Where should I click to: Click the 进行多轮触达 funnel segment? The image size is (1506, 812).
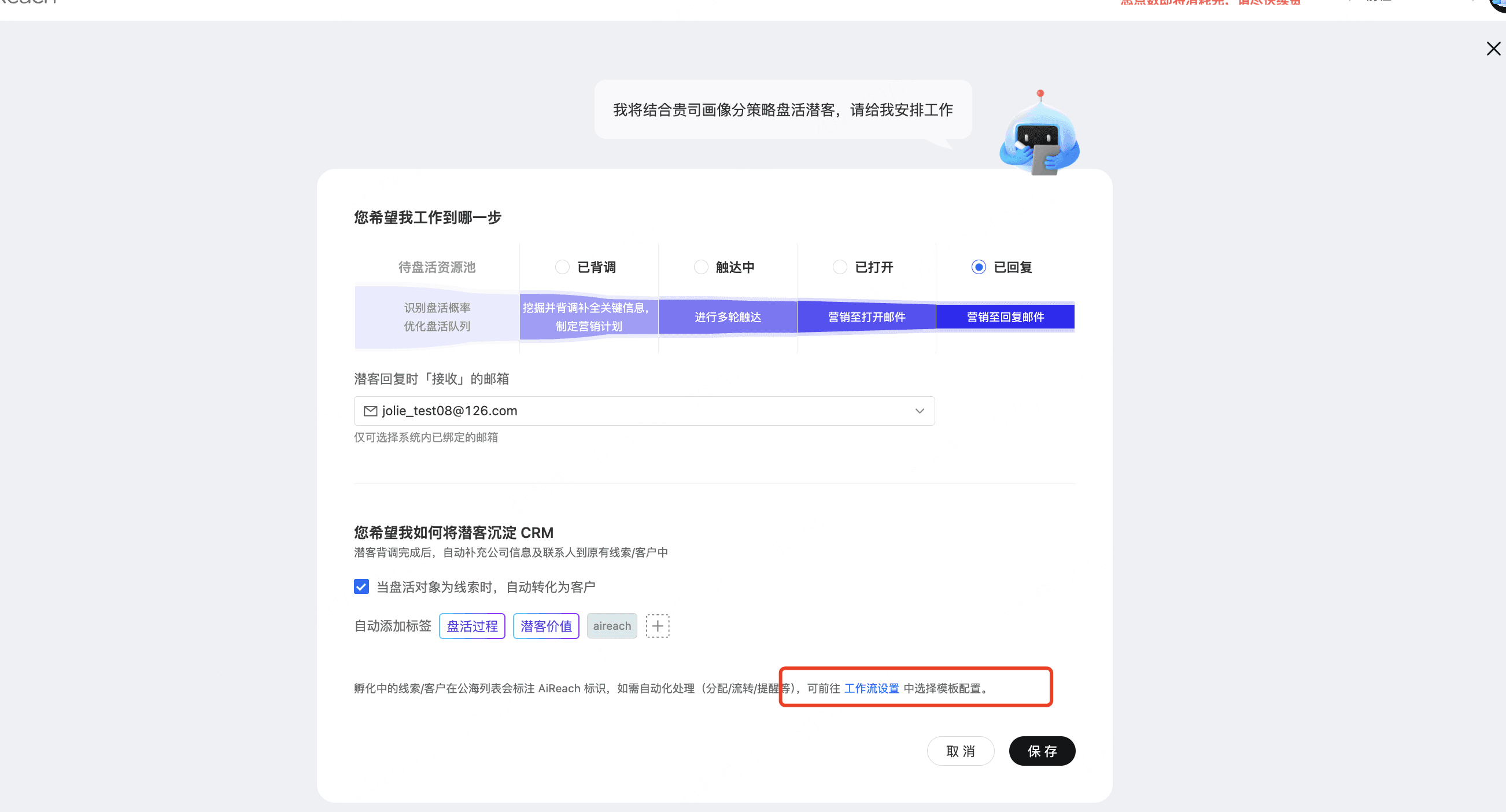coord(728,317)
